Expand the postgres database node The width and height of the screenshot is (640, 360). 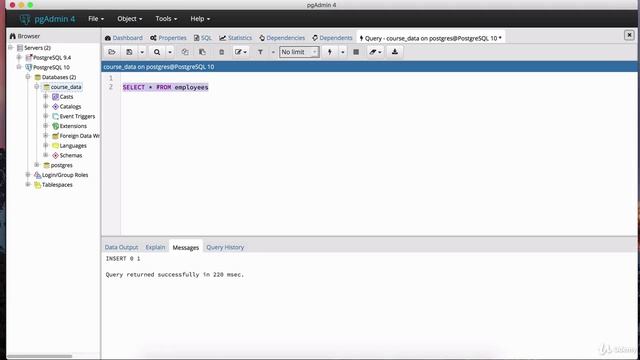[37, 165]
